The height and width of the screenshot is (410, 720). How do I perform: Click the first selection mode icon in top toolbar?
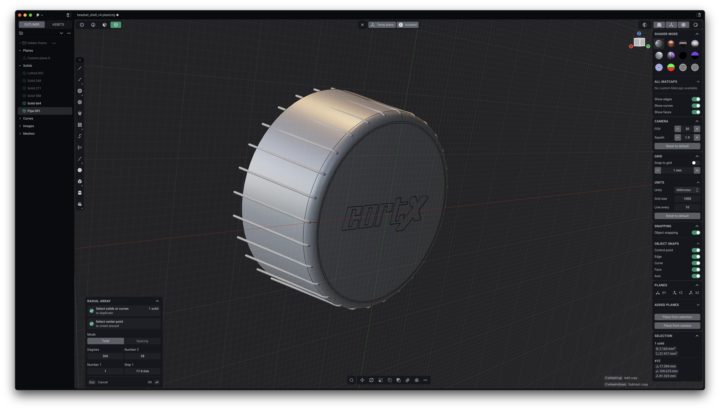pyautogui.click(x=82, y=25)
